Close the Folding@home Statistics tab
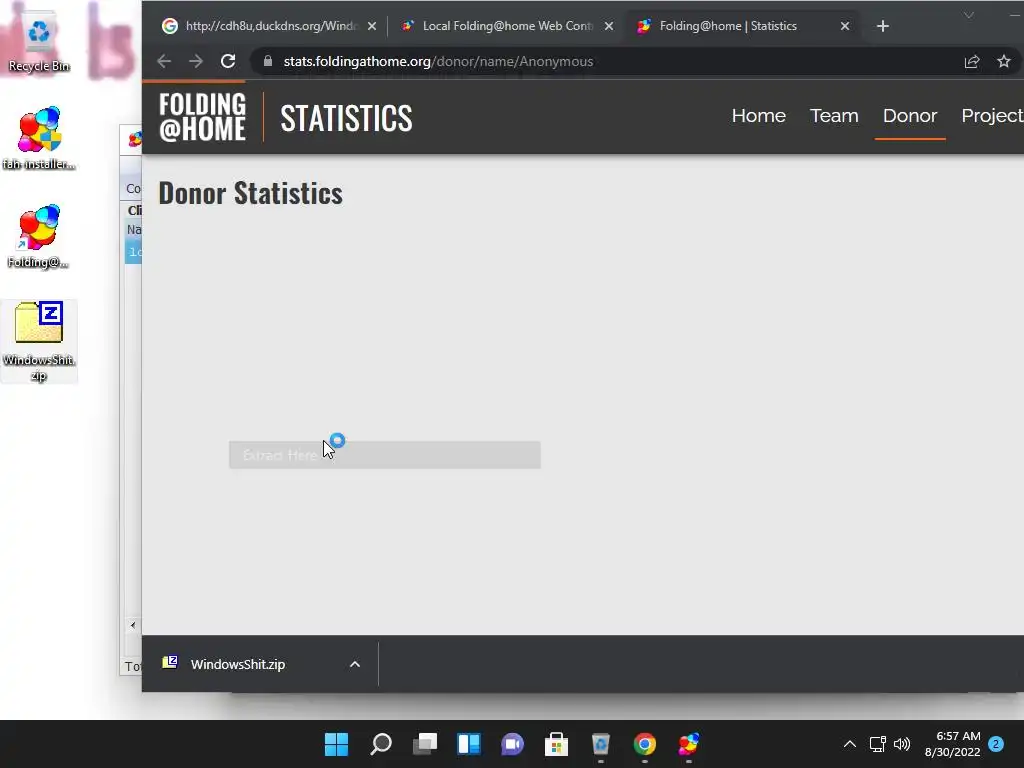This screenshot has width=1024, height=768. tap(845, 26)
